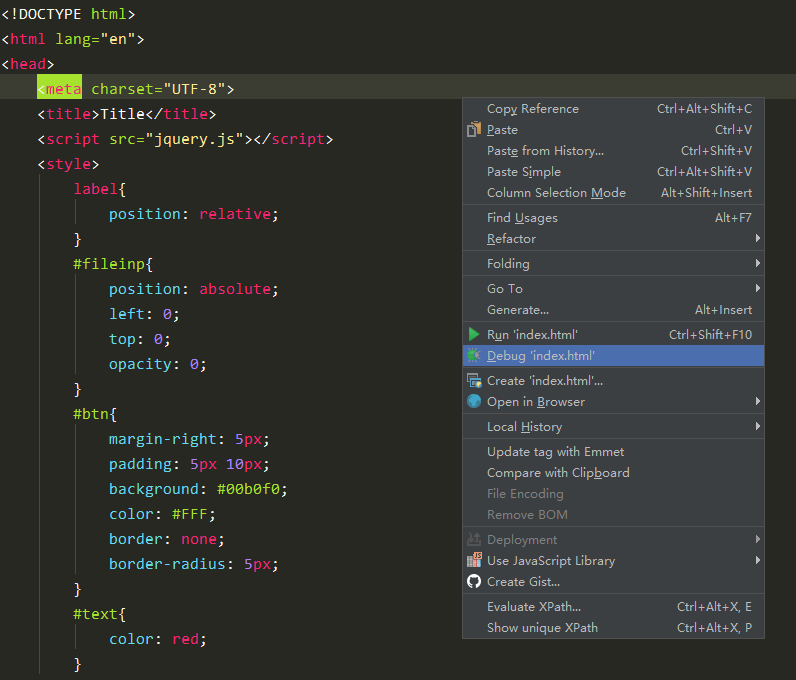This screenshot has height=680, width=796.
Task: Choose Find Usages menu entry
Action: point(613,218)
